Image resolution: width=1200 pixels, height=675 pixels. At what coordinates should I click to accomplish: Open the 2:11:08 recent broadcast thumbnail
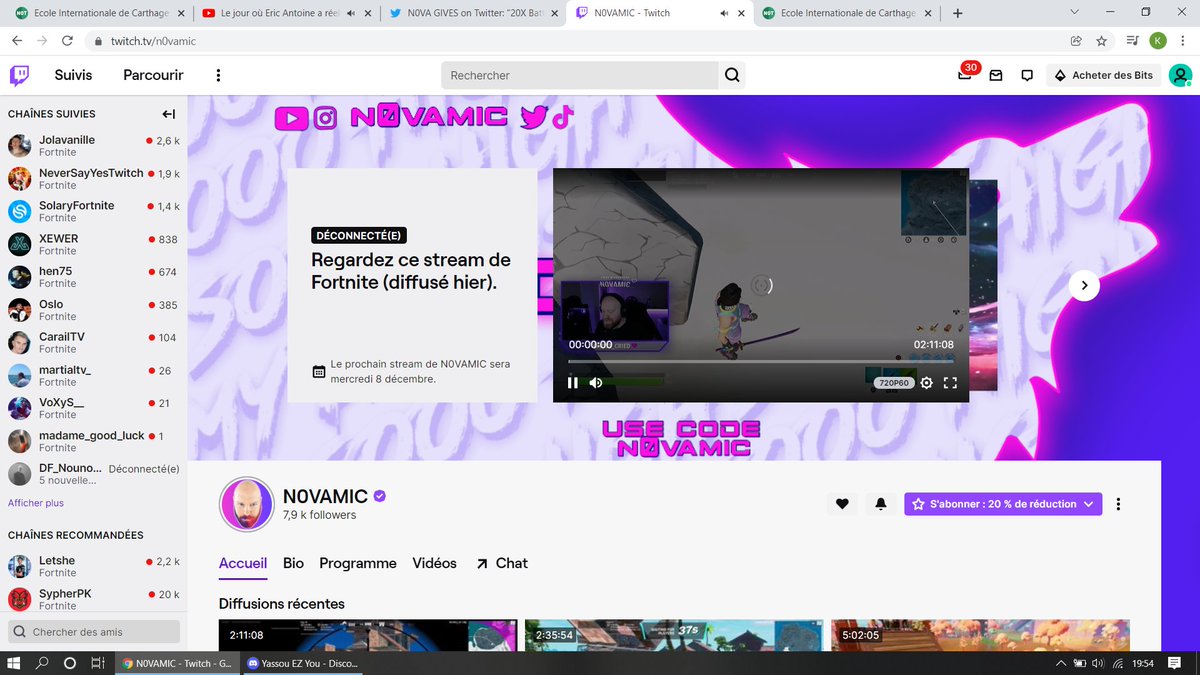coord(368,635)
